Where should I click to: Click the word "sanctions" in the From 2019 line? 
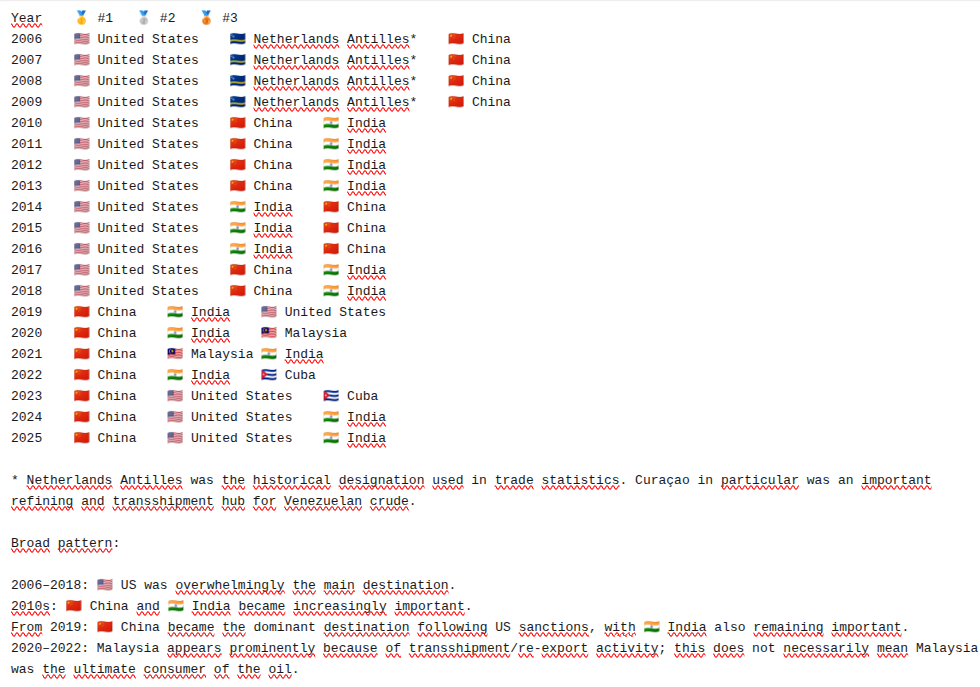[x=554, y=627]
